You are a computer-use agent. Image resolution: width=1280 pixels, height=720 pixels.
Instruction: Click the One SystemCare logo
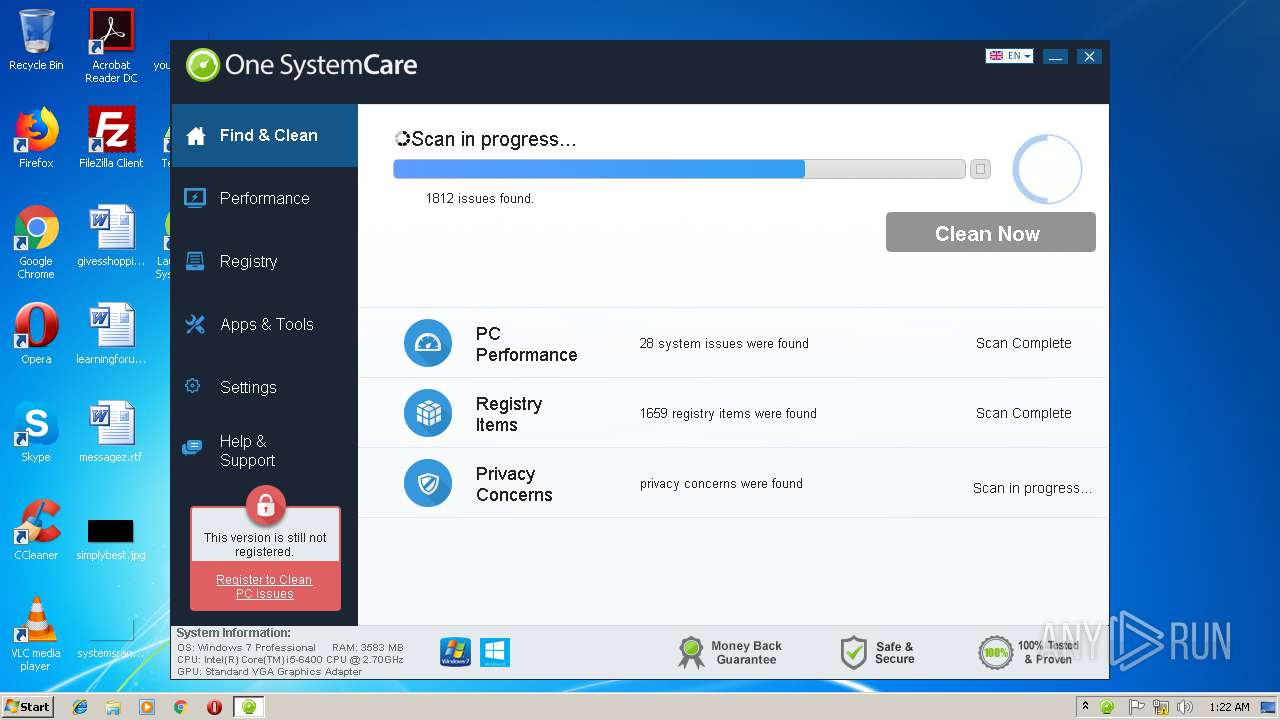coord(301,66)
